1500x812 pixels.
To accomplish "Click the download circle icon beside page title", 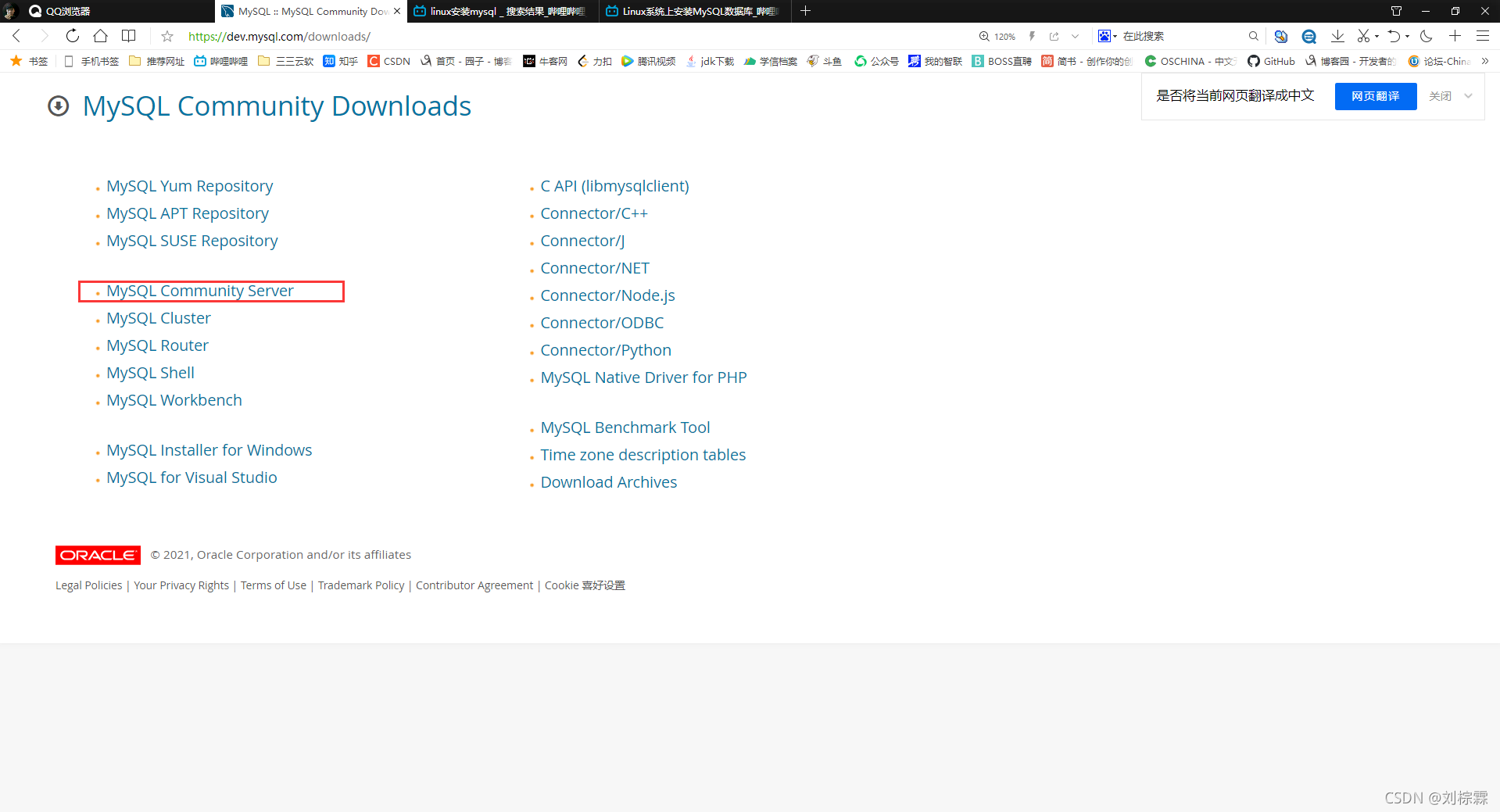I will point(59,106).
